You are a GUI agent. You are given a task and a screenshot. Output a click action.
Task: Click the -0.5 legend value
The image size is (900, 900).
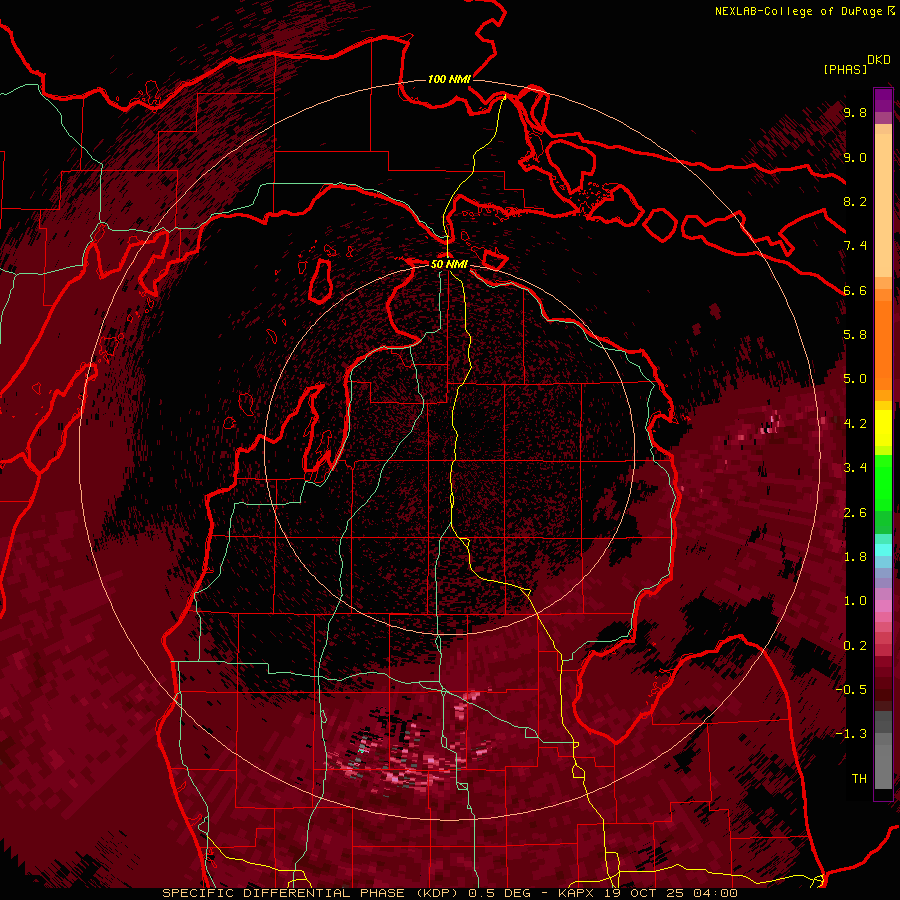tap(851, 690)
